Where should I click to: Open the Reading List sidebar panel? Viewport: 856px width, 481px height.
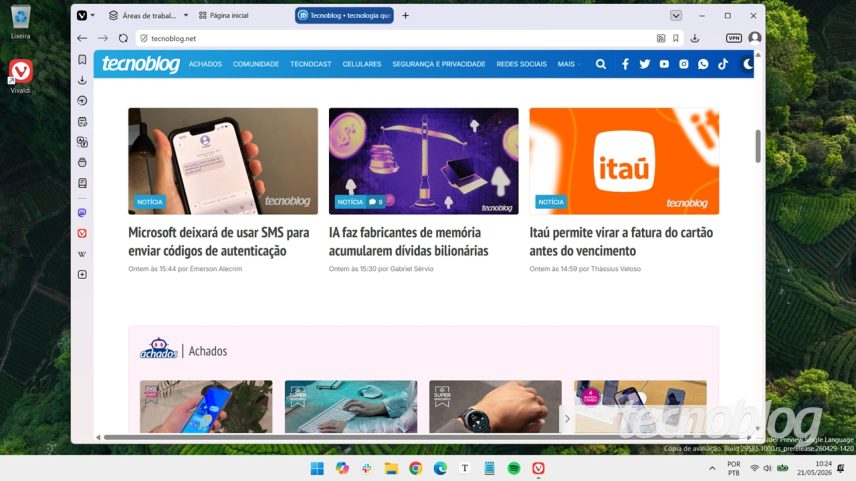tap(82, 183)
